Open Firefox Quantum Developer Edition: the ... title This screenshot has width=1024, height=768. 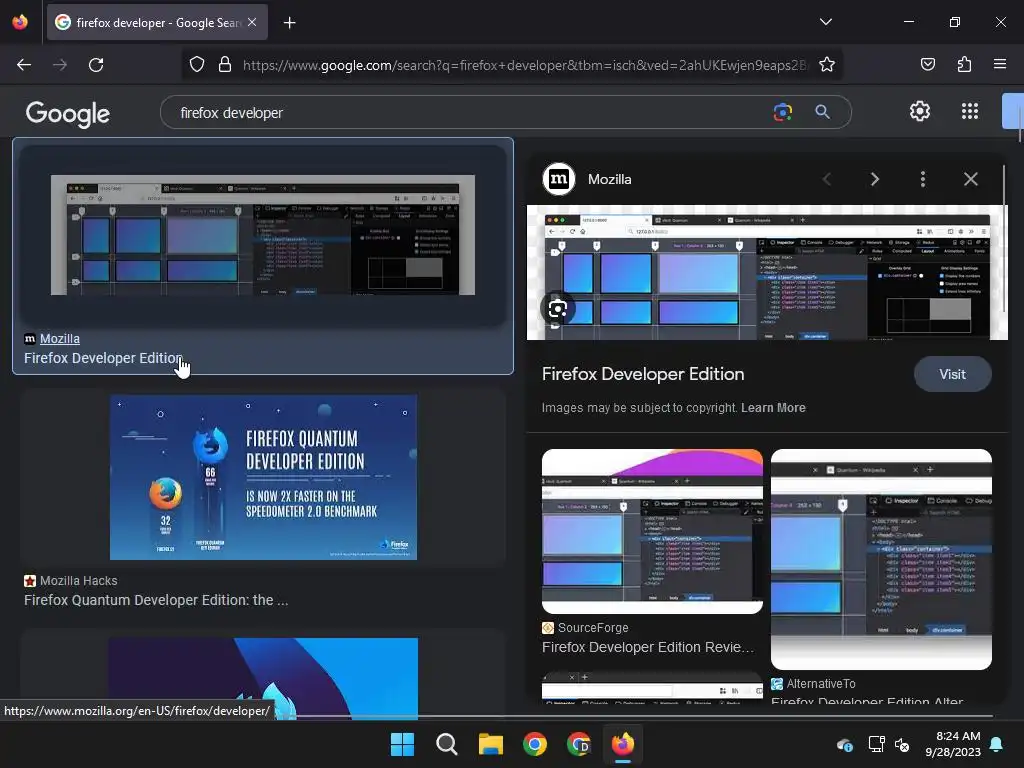pyautogui.click(x=155, y=600)
